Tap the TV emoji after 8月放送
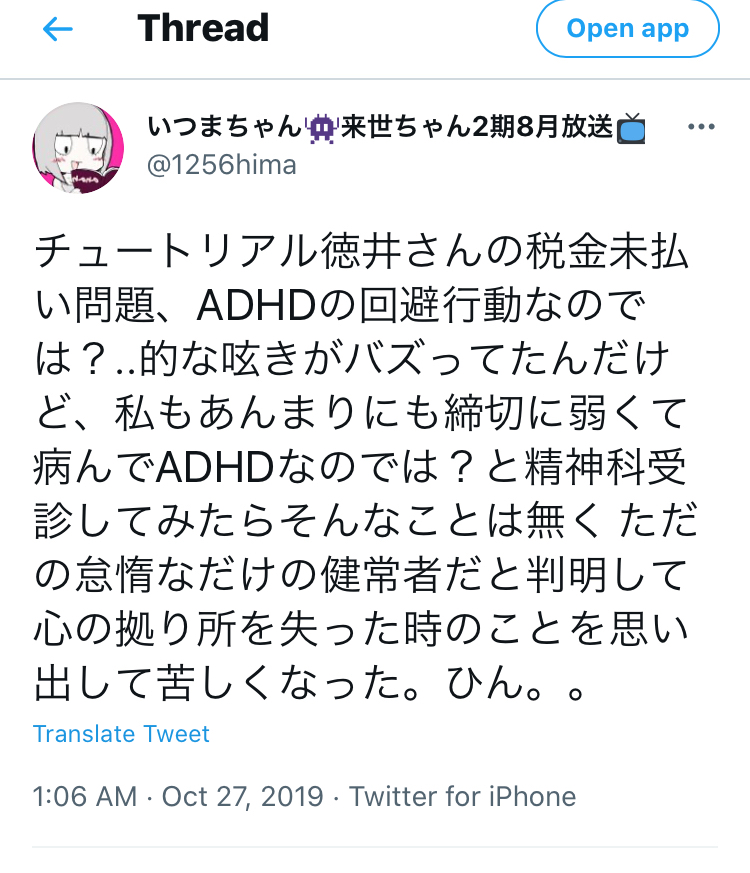Screen dimensions: 750x873 click(631, 128)
